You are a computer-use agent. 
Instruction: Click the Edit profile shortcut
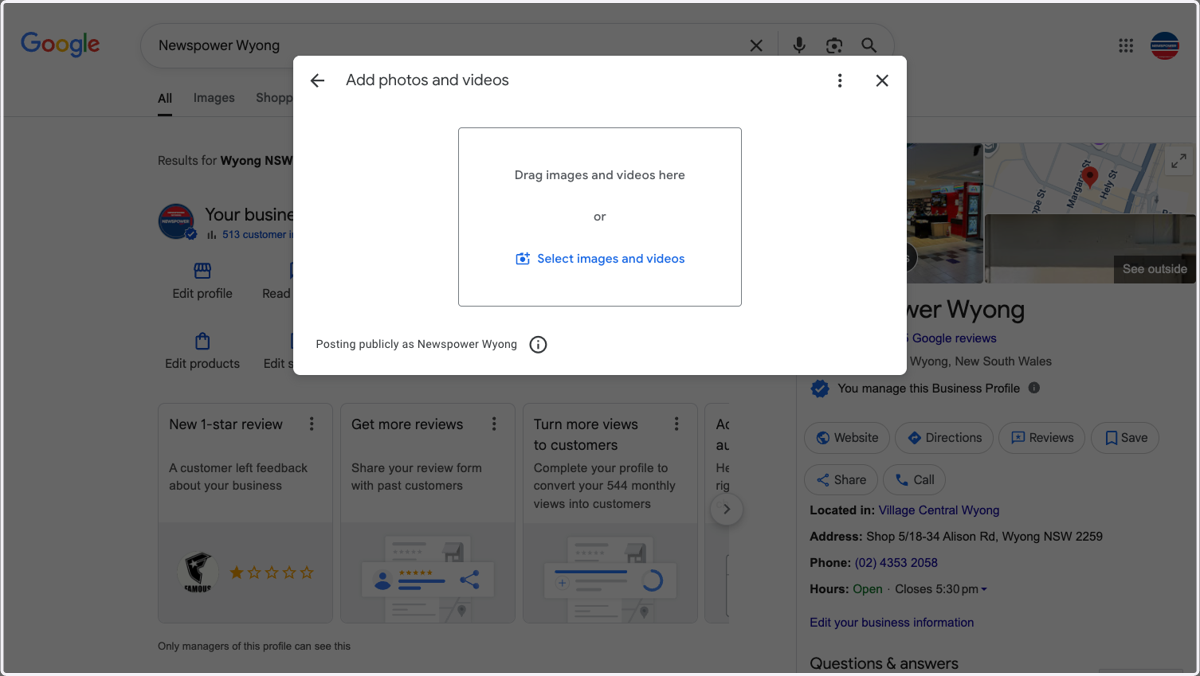202,281
